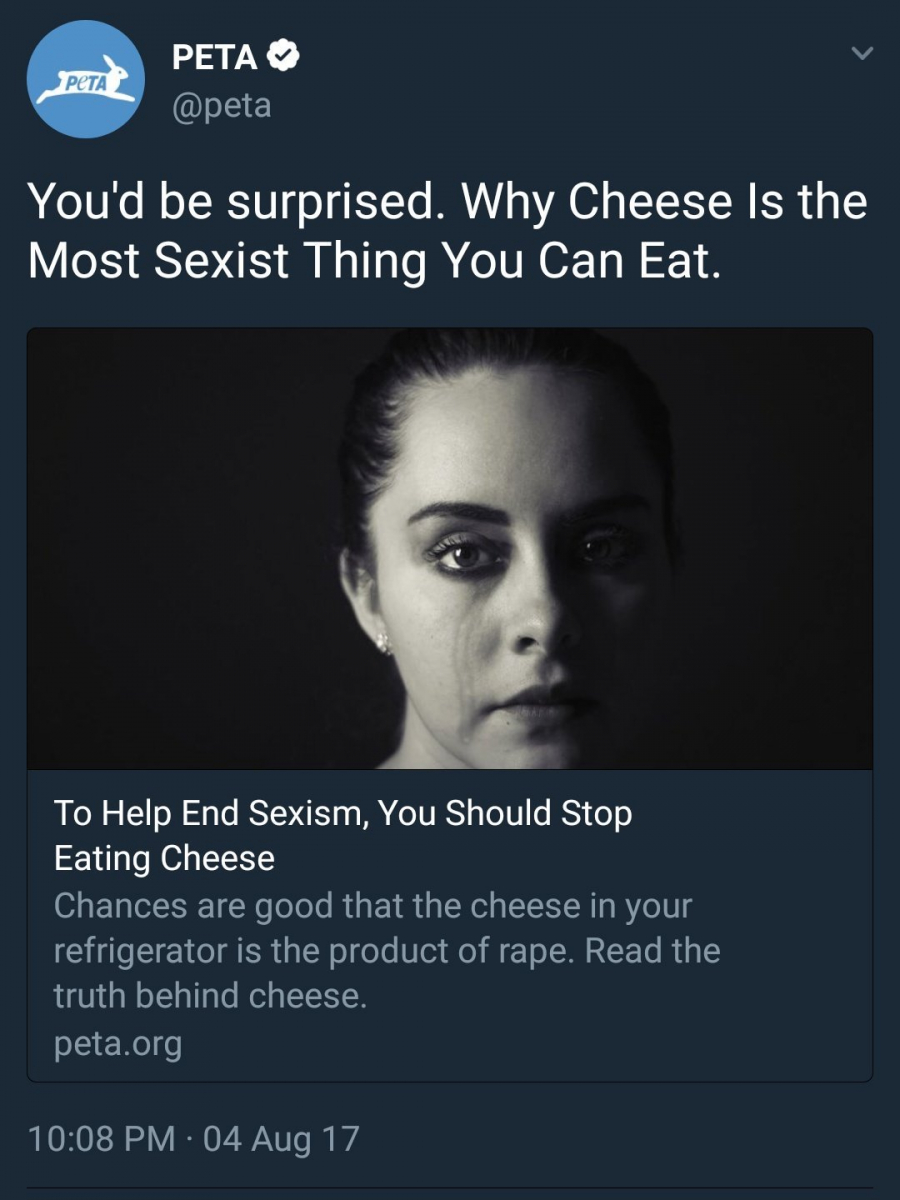Click the 10:08 PM time text
Screen dimensions: 900x1200
(x=101, y=1138)
